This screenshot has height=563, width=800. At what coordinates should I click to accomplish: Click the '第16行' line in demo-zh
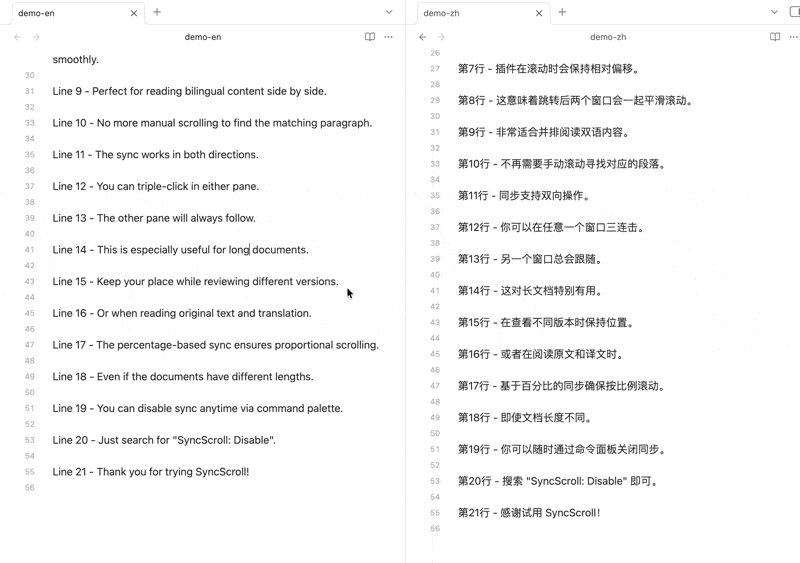(x=541, y=354)
